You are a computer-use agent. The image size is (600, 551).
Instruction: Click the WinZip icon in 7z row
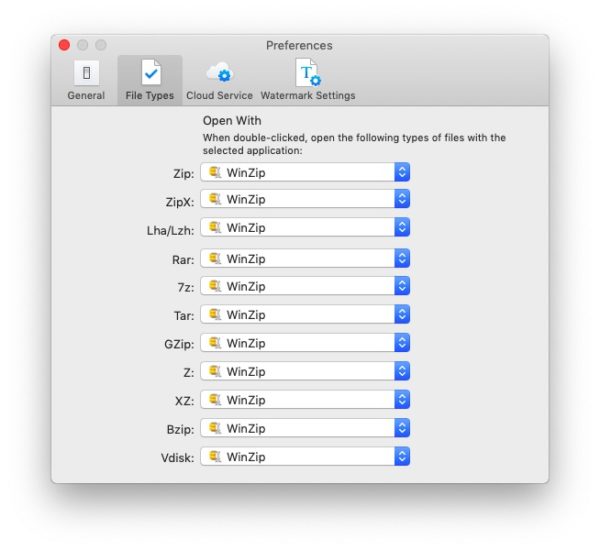tap(215, 286)
